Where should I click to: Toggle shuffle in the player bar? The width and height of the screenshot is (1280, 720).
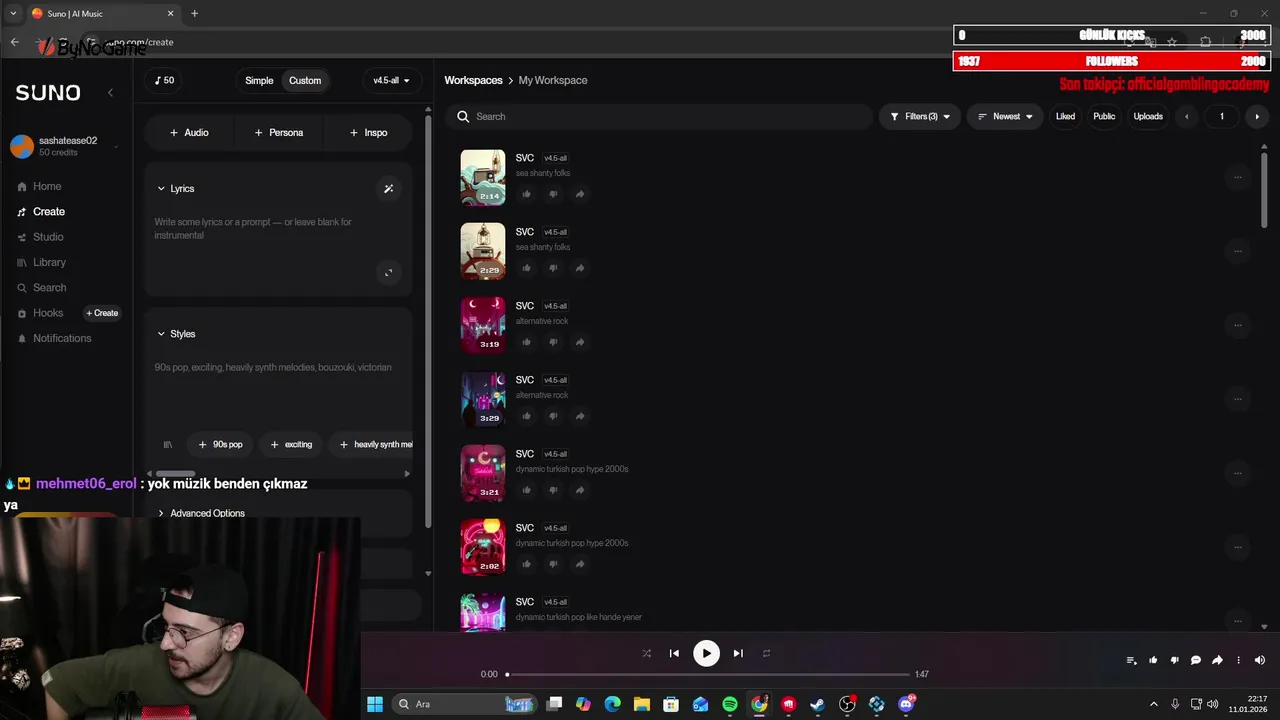(646, 653)
